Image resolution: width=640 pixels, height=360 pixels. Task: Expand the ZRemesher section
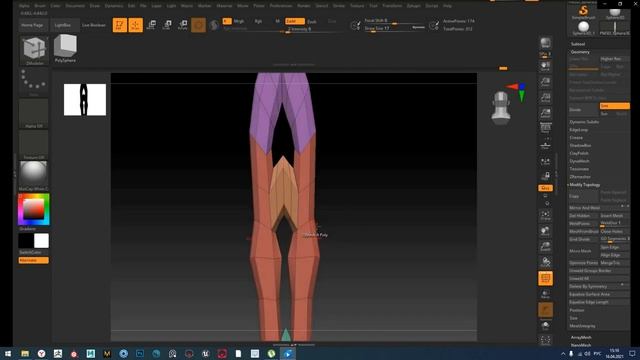[x=580, y=177]
